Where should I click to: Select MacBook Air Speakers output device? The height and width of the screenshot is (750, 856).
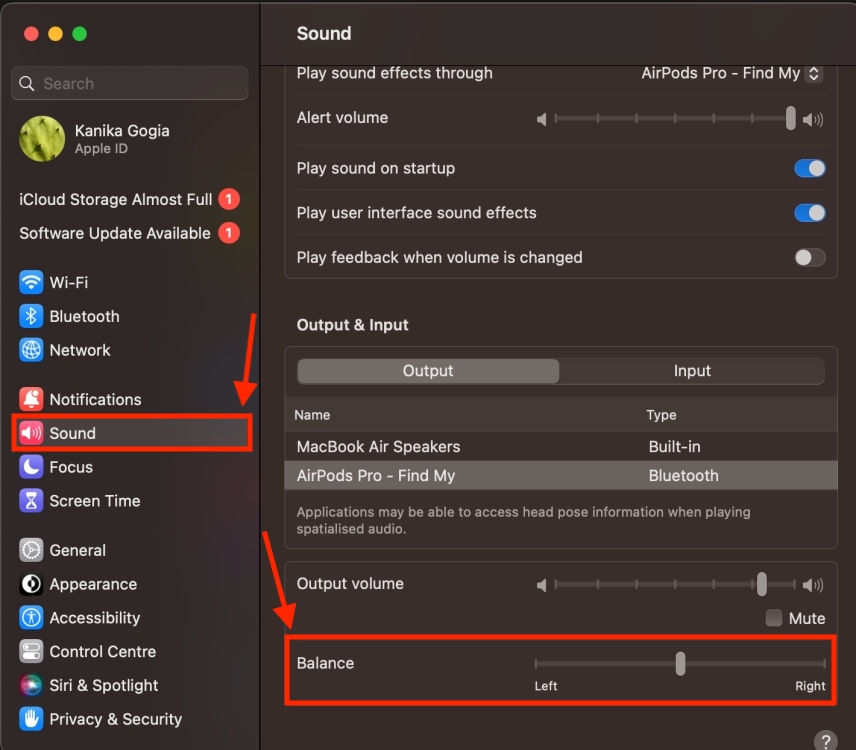379,447
